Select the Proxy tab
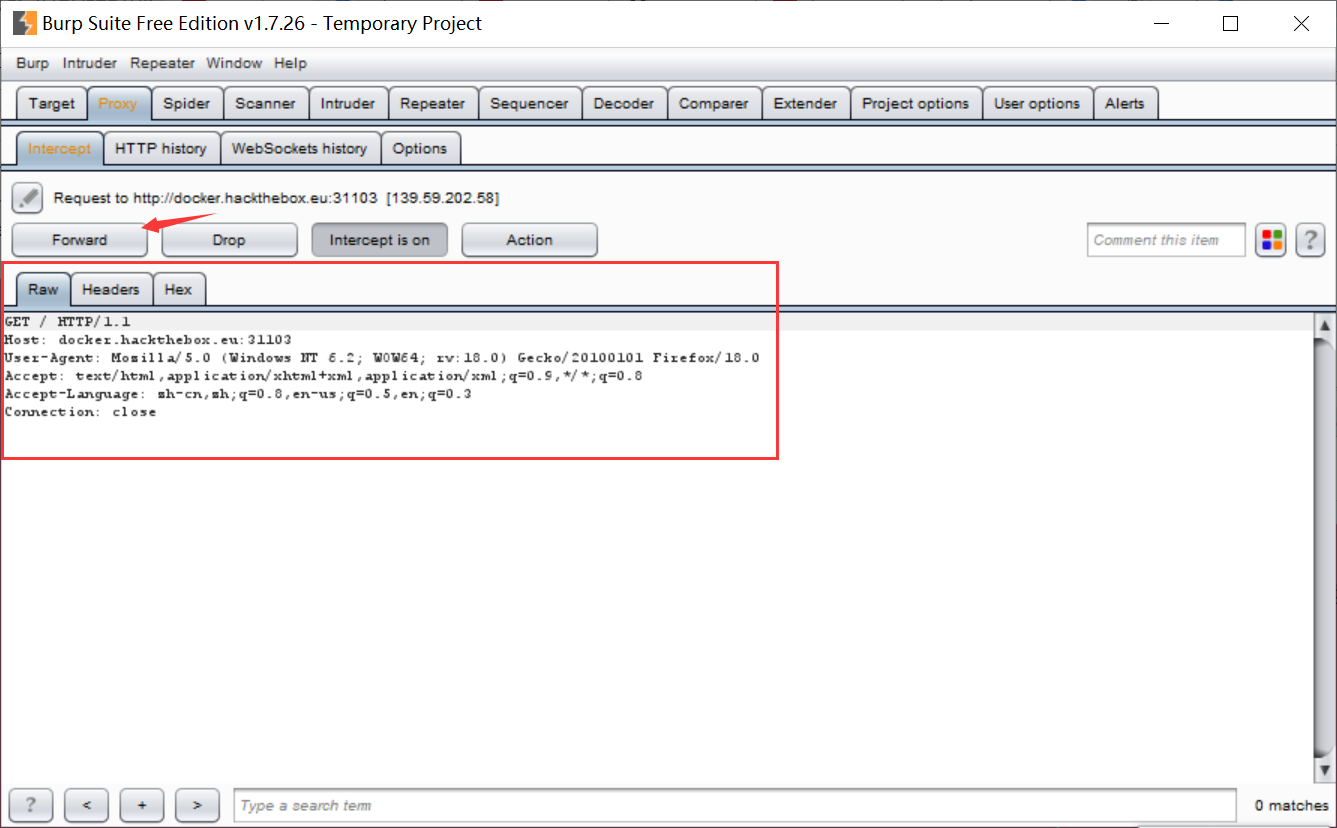1337x828 pixels. pyautogui.click(x=118, y=103)
